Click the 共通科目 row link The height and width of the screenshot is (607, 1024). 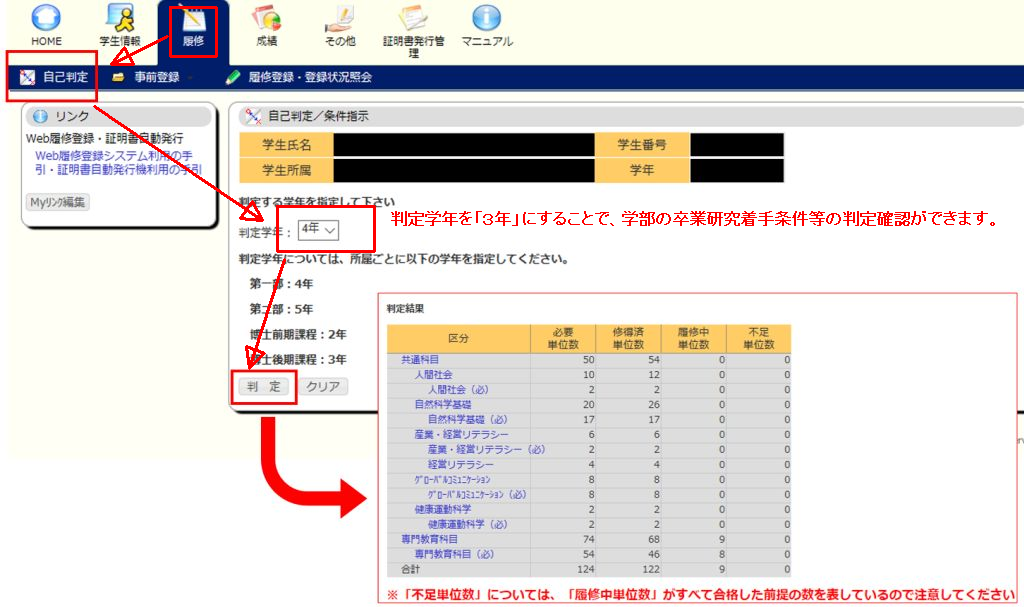click(421, 359)
